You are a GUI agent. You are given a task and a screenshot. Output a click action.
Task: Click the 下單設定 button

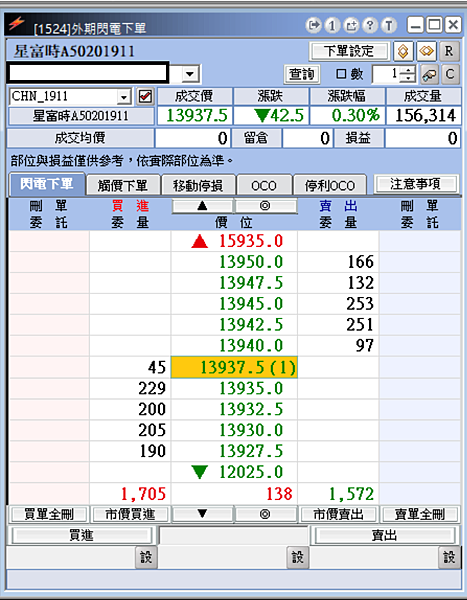[x=349, y=51]
